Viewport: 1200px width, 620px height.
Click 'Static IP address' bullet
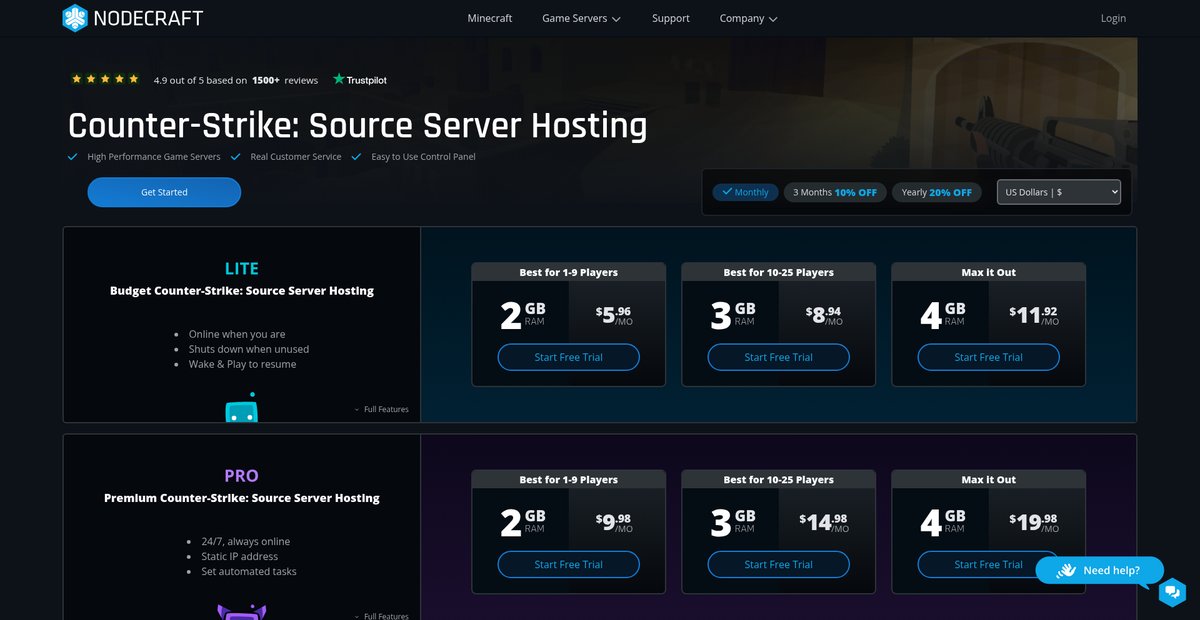tap(239, 556)
